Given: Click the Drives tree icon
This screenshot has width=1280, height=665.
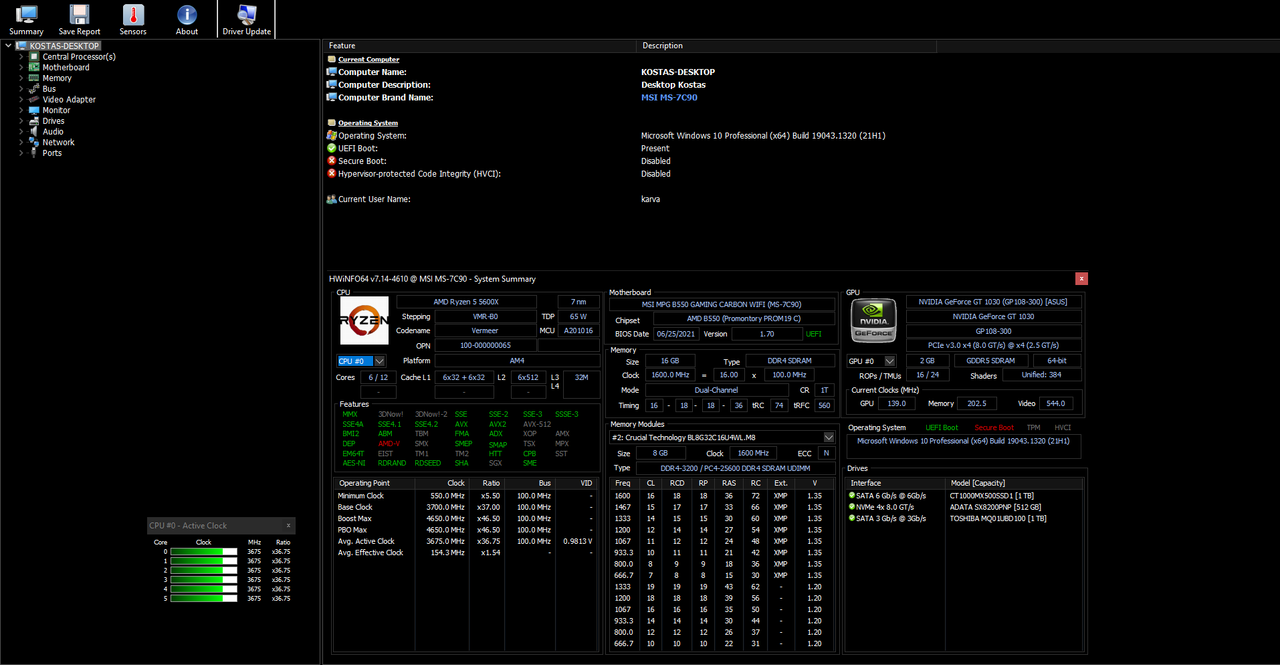Looking at the screenshot, I should point(35,121).
